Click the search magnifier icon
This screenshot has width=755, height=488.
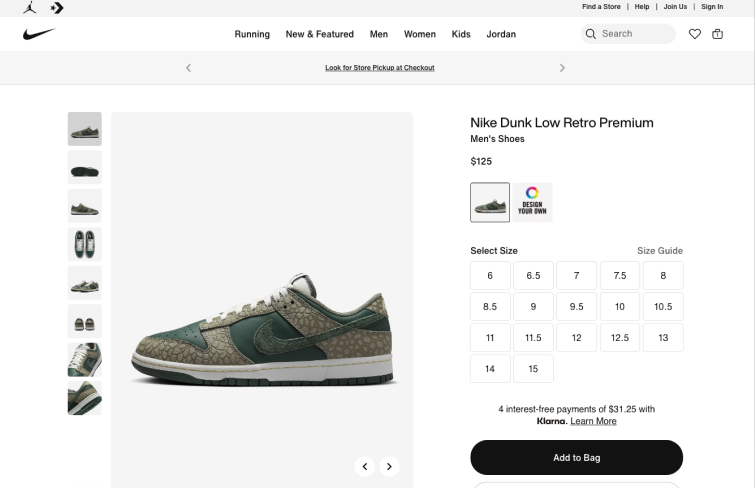pyautogui.click(x=591, y=34)
